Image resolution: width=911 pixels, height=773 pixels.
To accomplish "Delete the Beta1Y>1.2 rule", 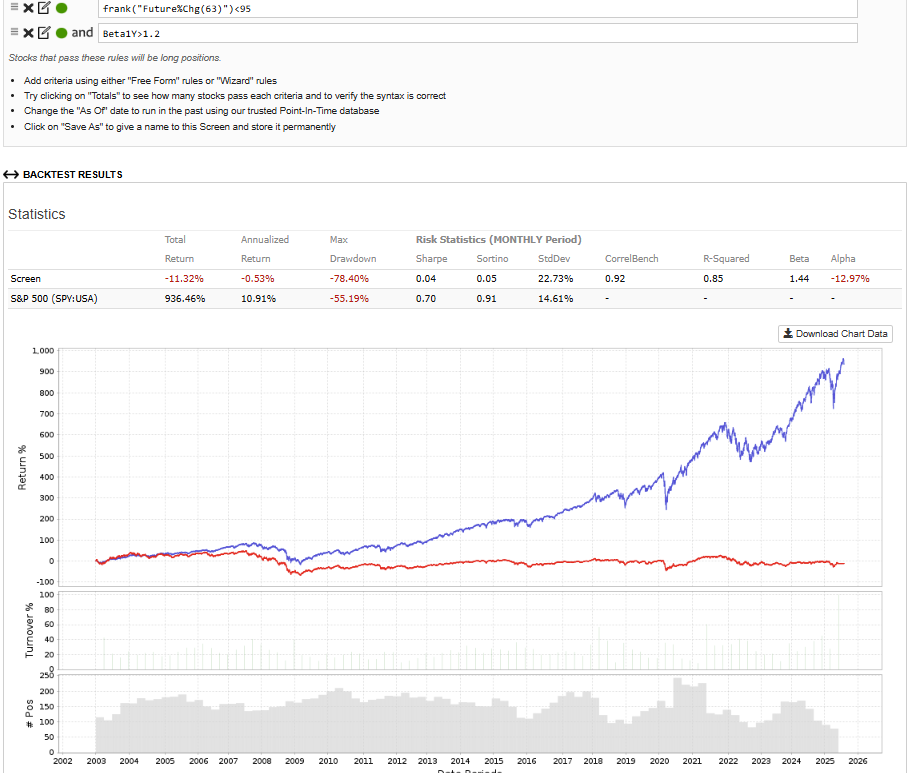I will pos(28,33).
